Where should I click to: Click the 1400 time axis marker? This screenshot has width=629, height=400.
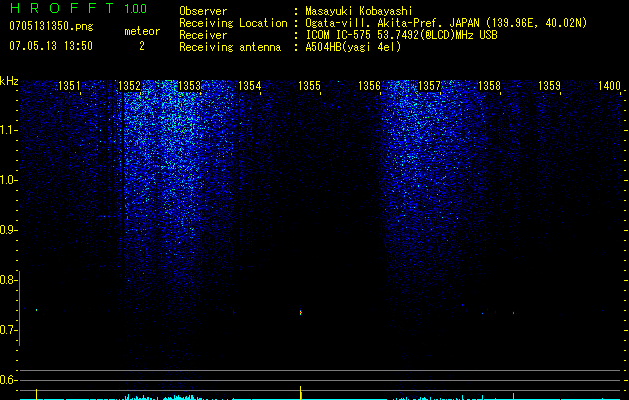point(609,86)
